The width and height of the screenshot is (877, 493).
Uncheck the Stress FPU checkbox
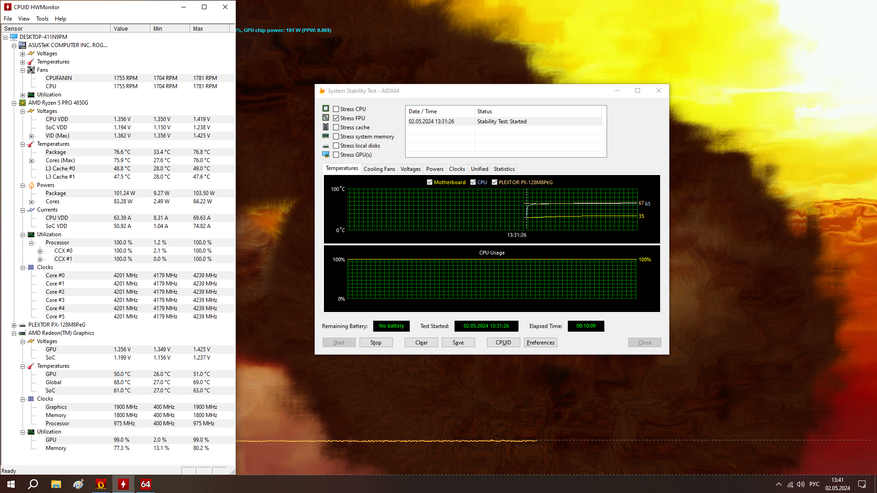coord(336,118)
